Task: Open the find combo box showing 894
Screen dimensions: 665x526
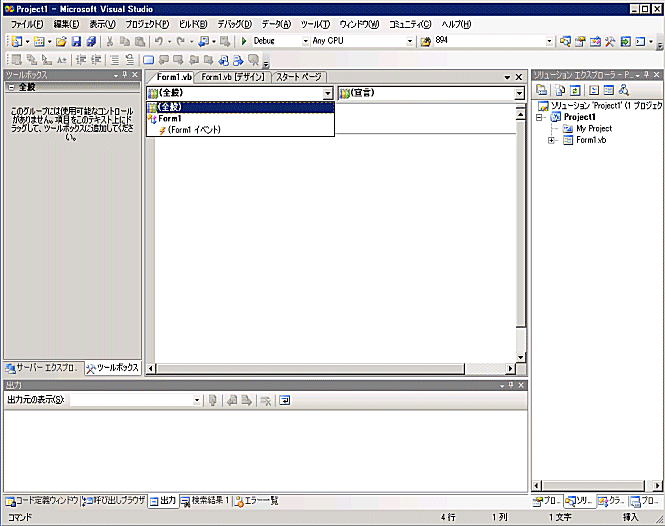Action: [549, 41]
